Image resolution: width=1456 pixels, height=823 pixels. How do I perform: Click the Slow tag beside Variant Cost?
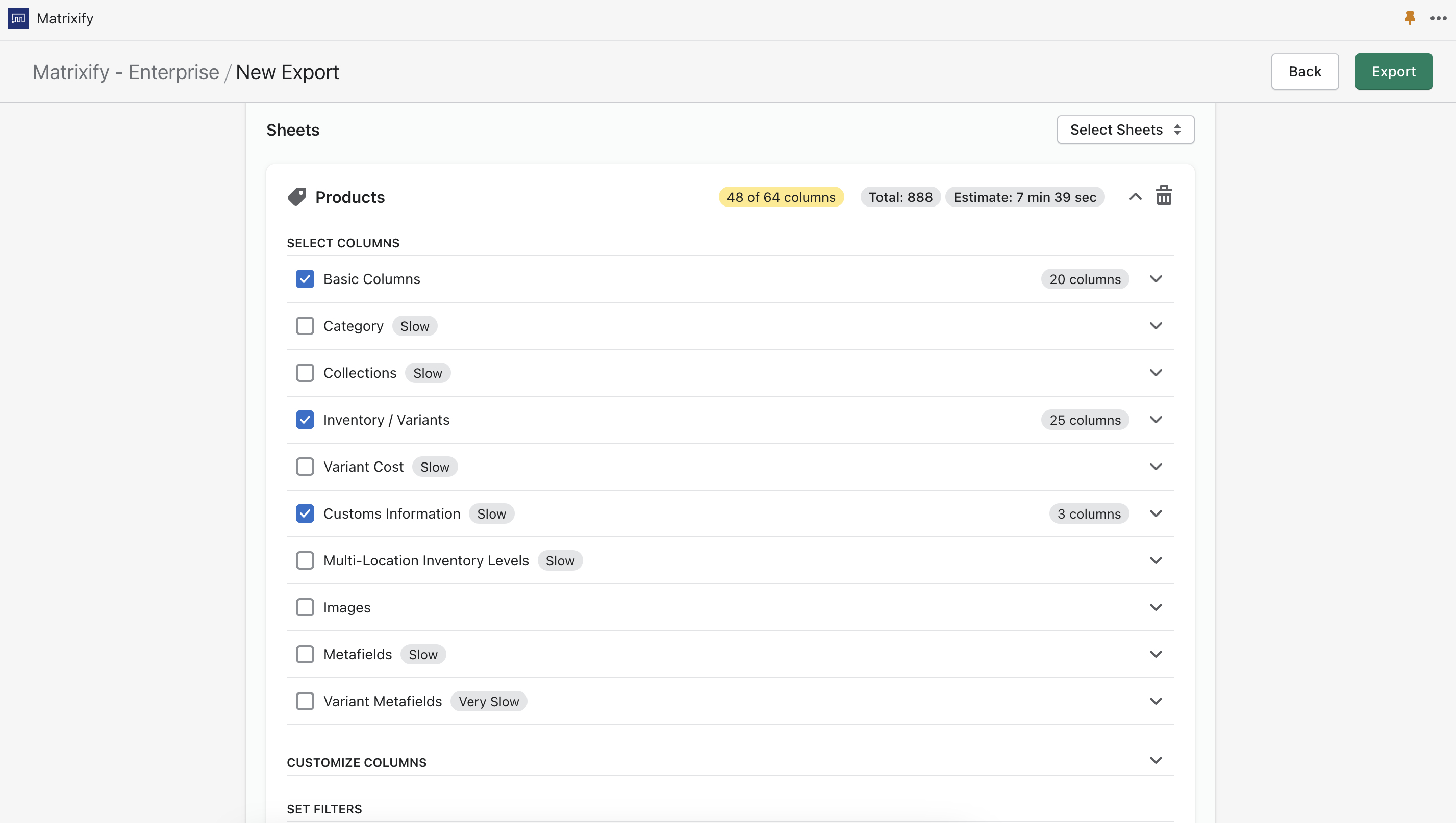(x=435, y=467)
